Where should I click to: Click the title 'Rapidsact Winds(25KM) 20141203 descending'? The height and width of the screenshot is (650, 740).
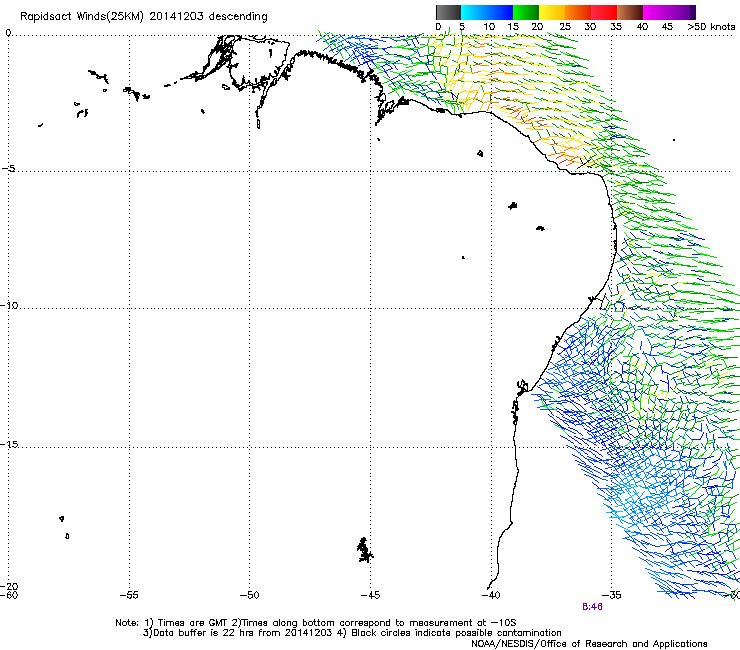[143, 16]
